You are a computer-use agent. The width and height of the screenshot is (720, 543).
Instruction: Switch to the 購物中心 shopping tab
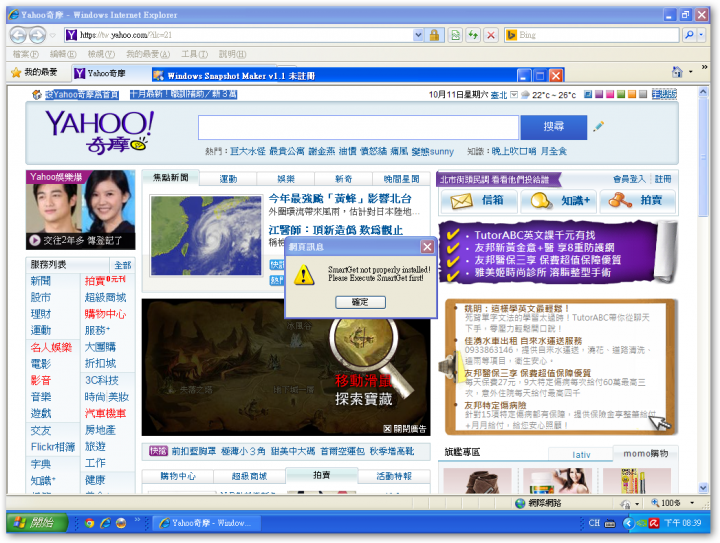pos(178,476)
